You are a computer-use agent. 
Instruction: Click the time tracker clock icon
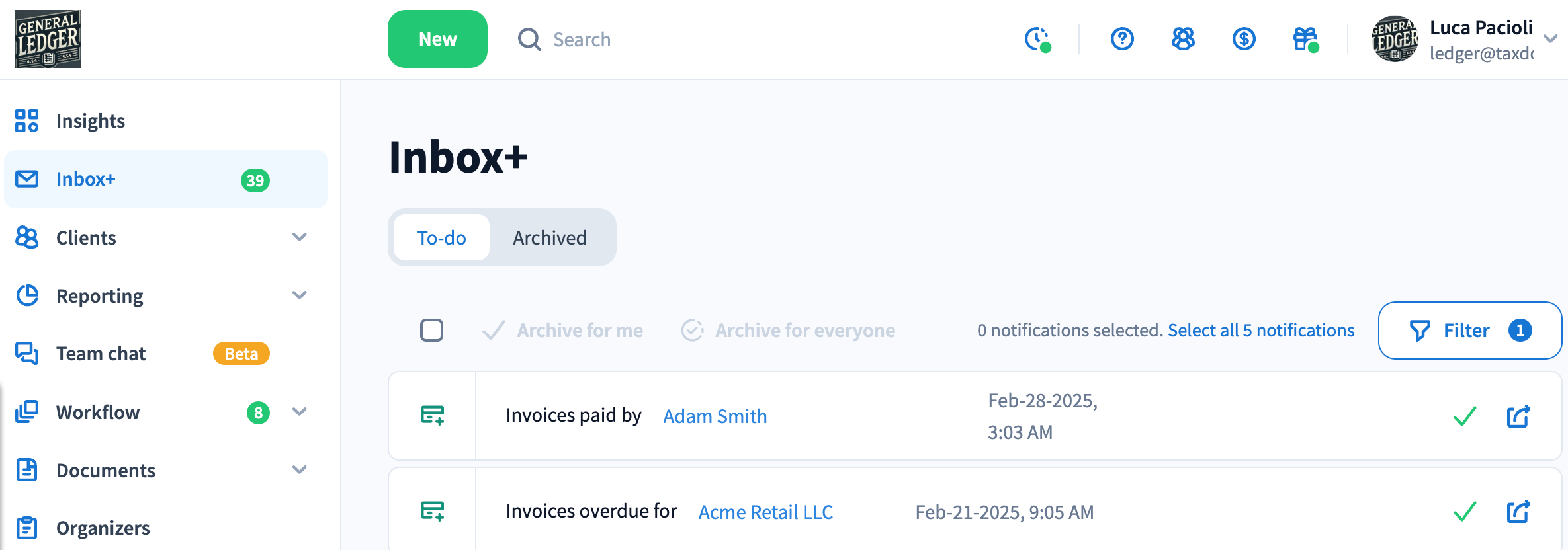pyautogui.click(x=1037, y=39)
